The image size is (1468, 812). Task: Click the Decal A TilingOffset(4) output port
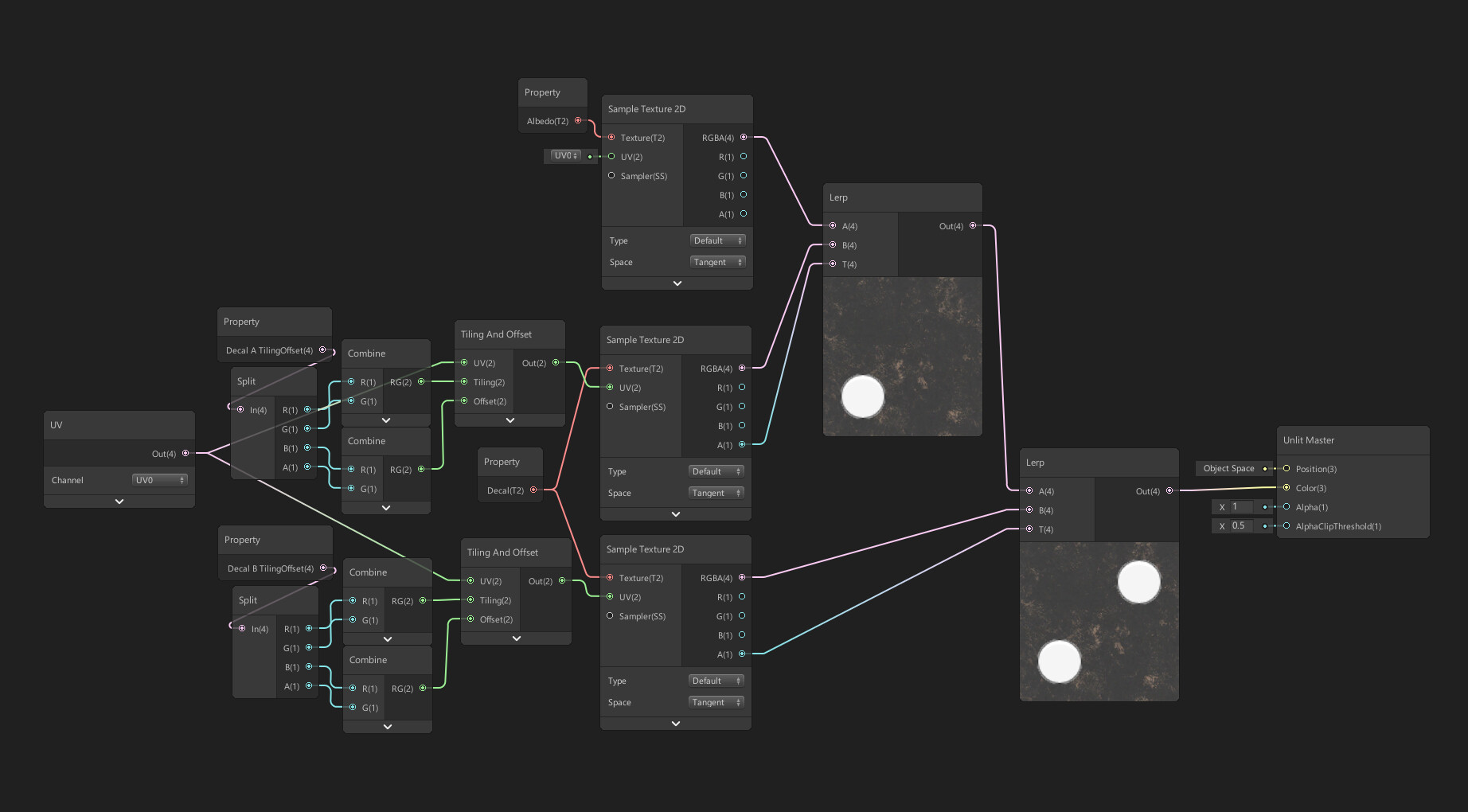click(323, 350)
